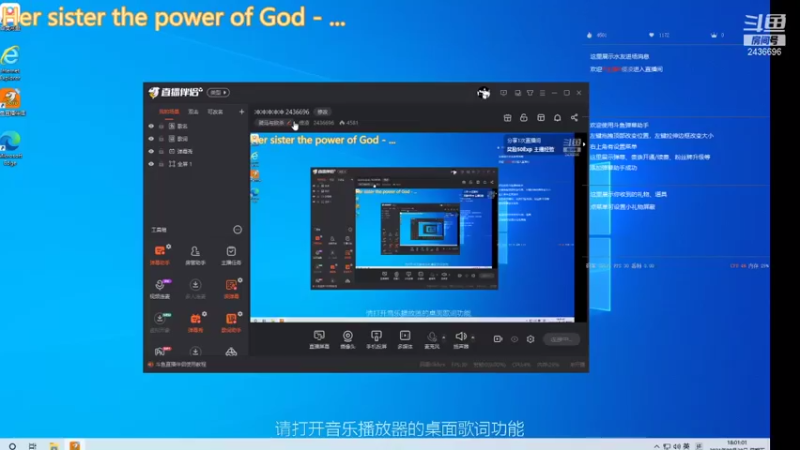The height and width of the screenshot is (450, 800).
Task: Select the 全屏 1 layer row
Action: point(195,164)
